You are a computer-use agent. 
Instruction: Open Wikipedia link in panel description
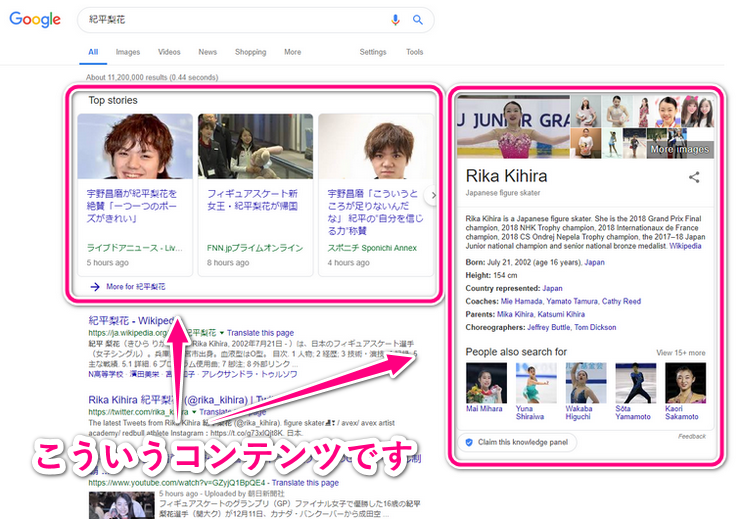(x=685, y=246)
